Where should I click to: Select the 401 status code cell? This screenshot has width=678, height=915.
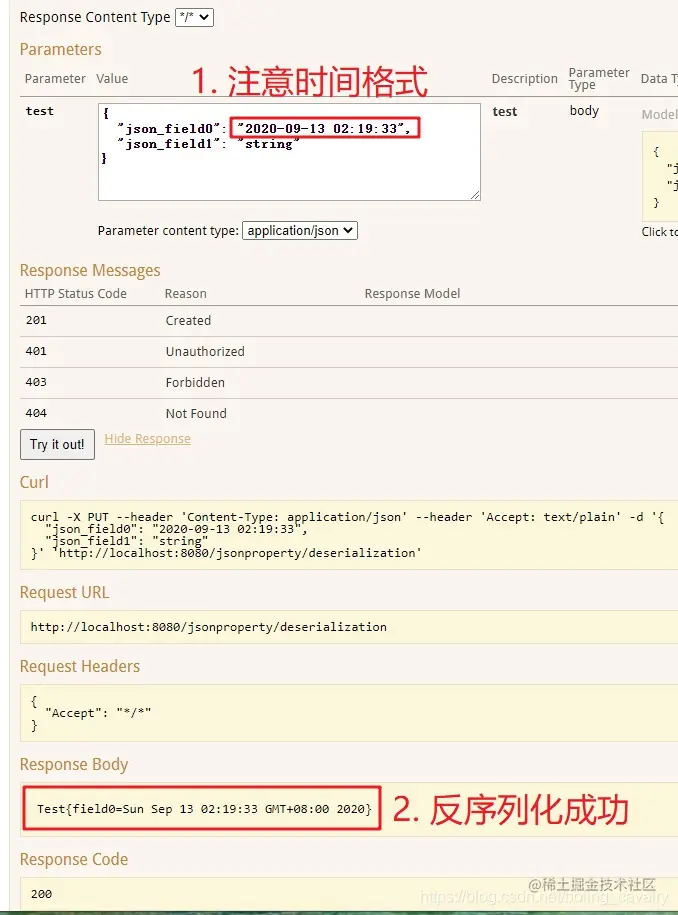36,351
